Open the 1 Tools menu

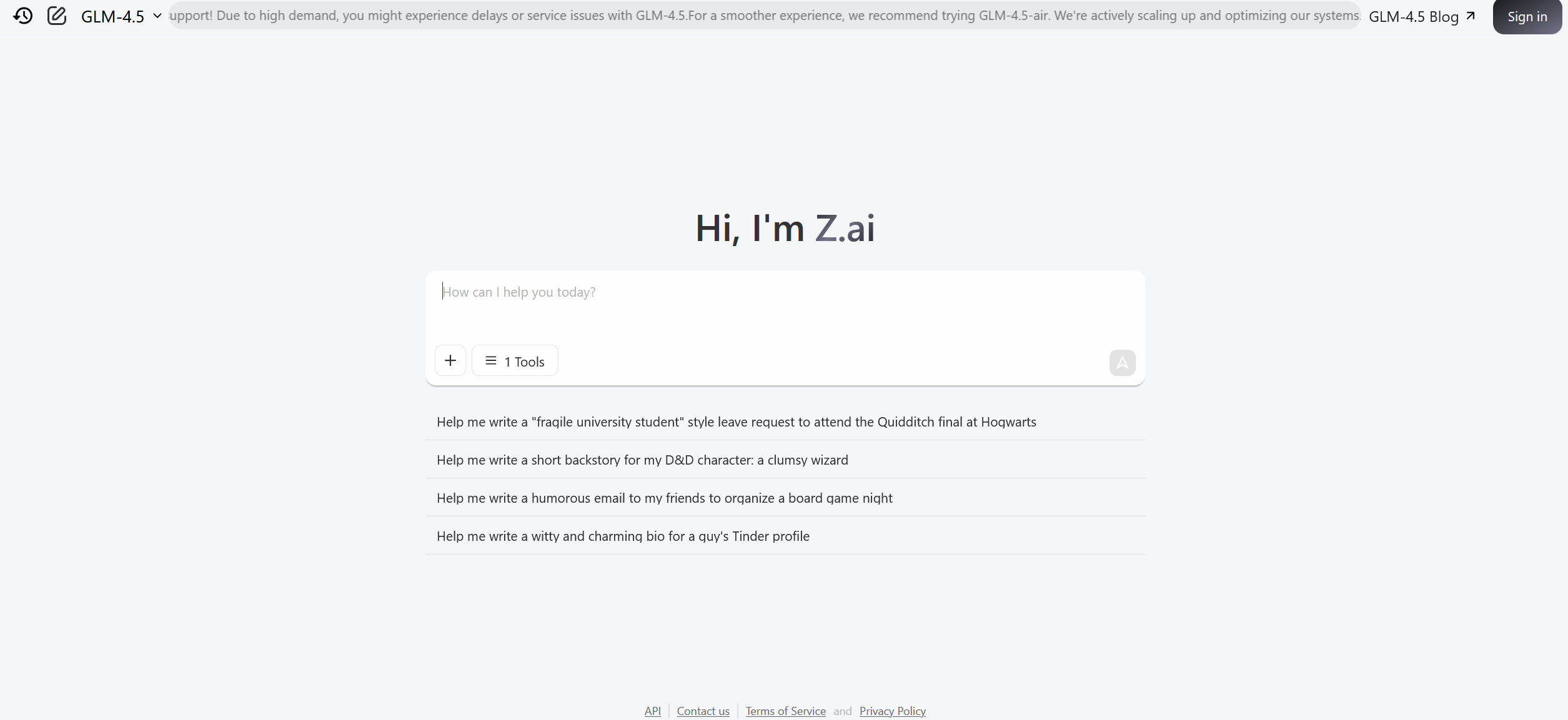515,360
